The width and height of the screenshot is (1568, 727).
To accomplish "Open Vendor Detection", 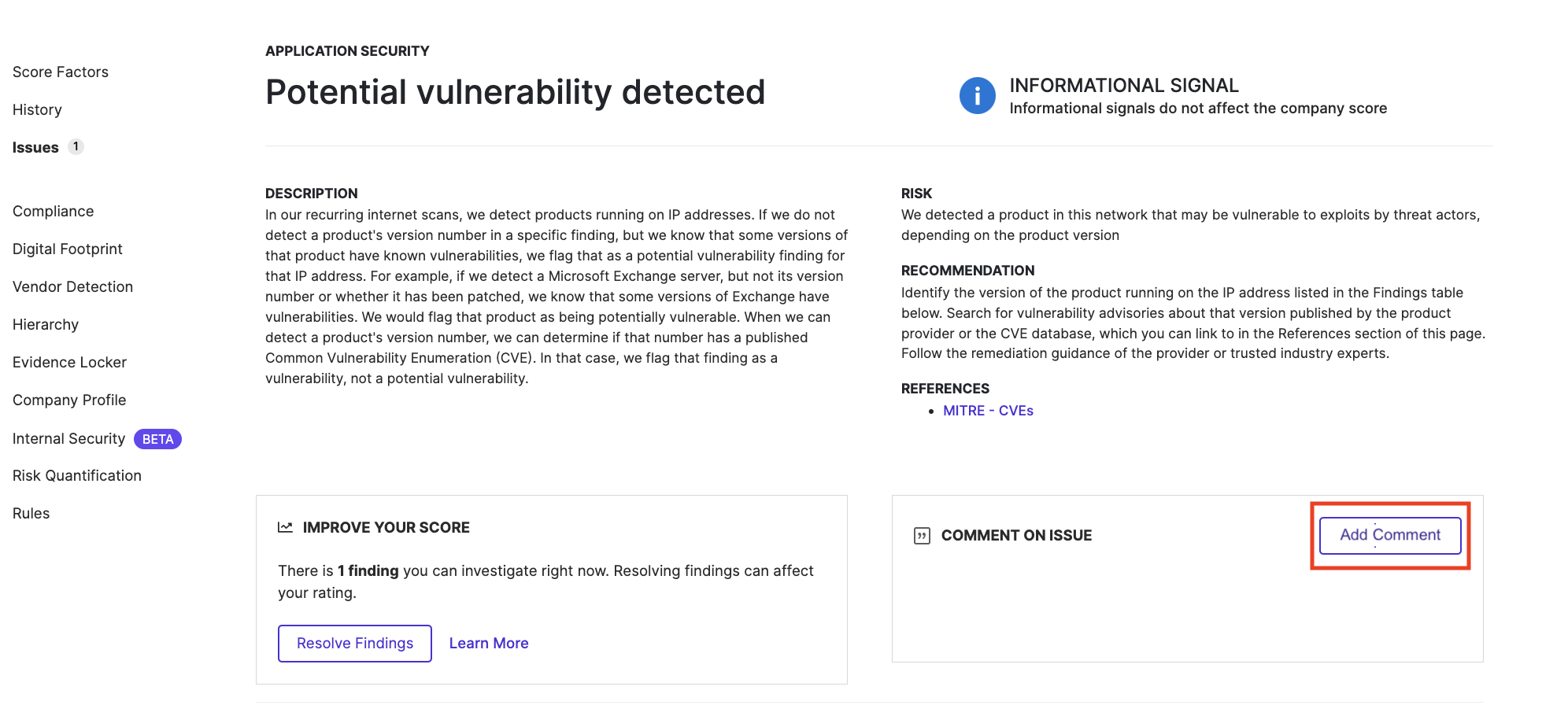I will point(72,287).
